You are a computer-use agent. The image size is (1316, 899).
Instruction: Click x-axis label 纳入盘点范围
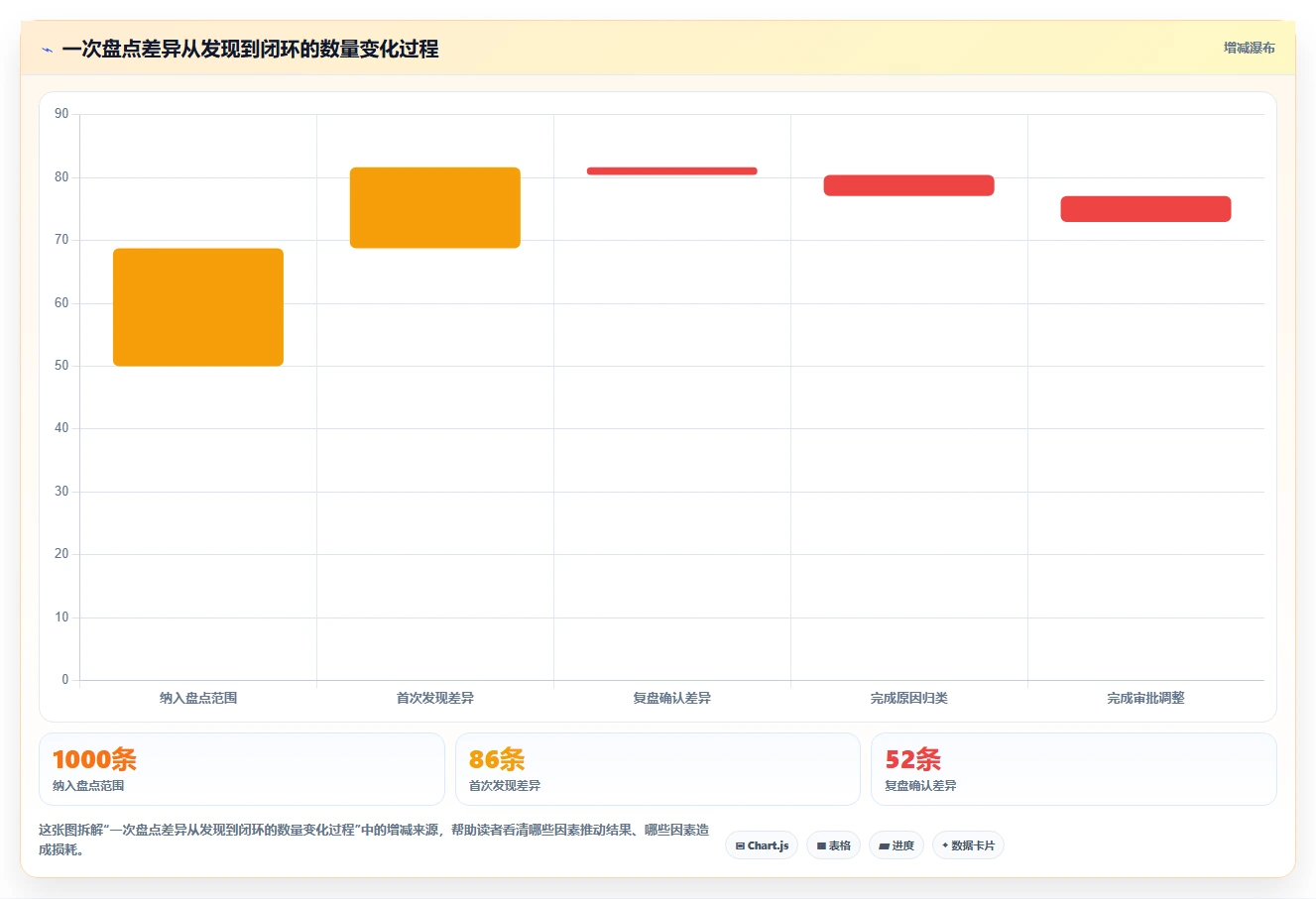coord(198,698)
